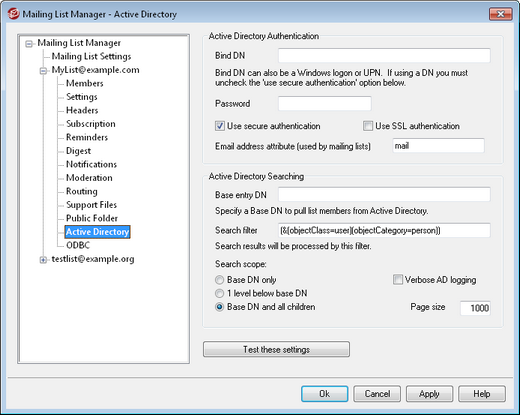The height and width of the screenshot is (415, 520).
Task: Click Test these settings button
Action: [x=276, y=349]
